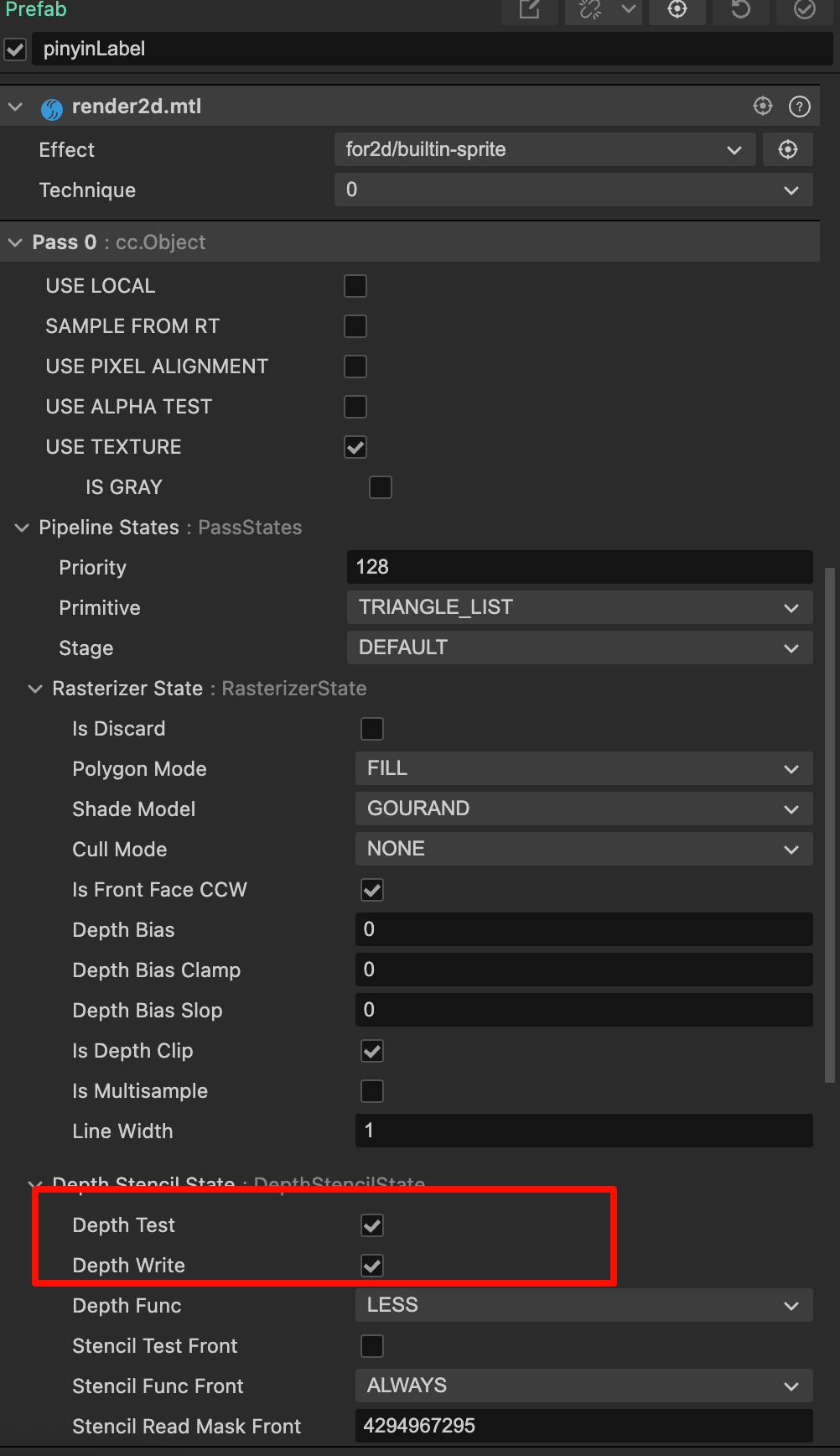Click the locate prefab asset icon
The height and width of the screenshot is (1456, 840).
(x=677, y=10)
